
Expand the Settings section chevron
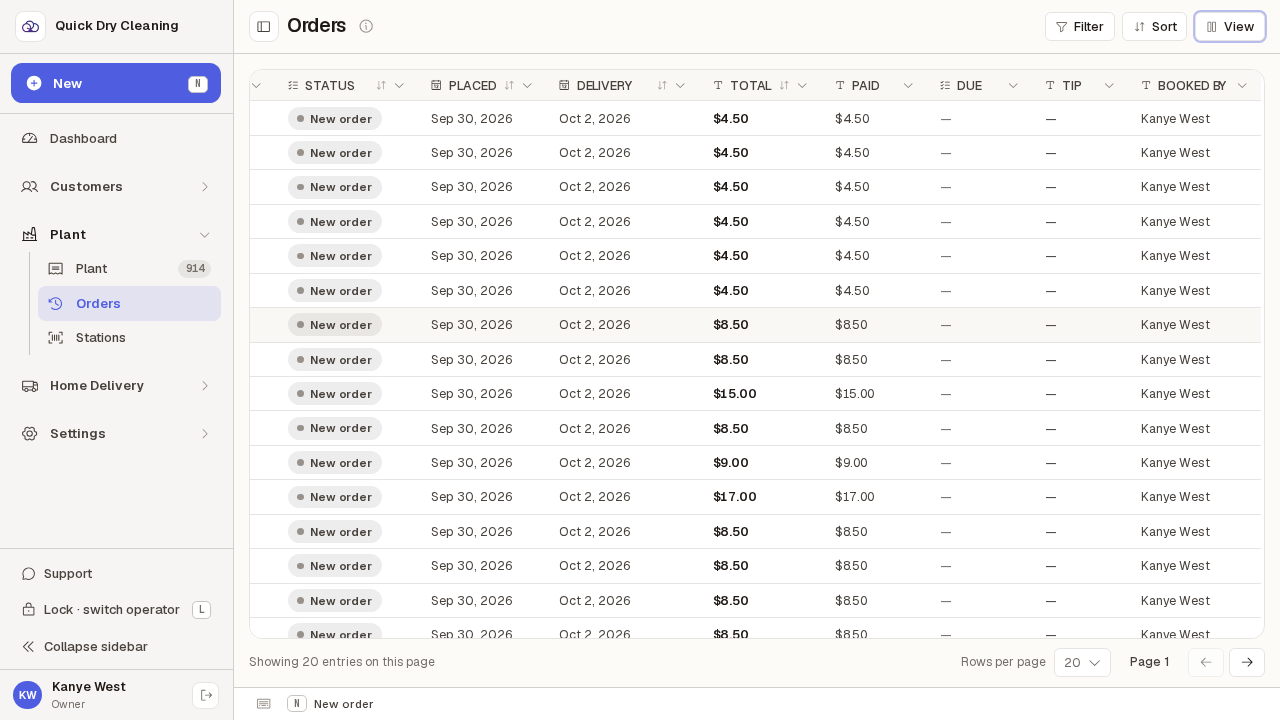pos(205,434)
